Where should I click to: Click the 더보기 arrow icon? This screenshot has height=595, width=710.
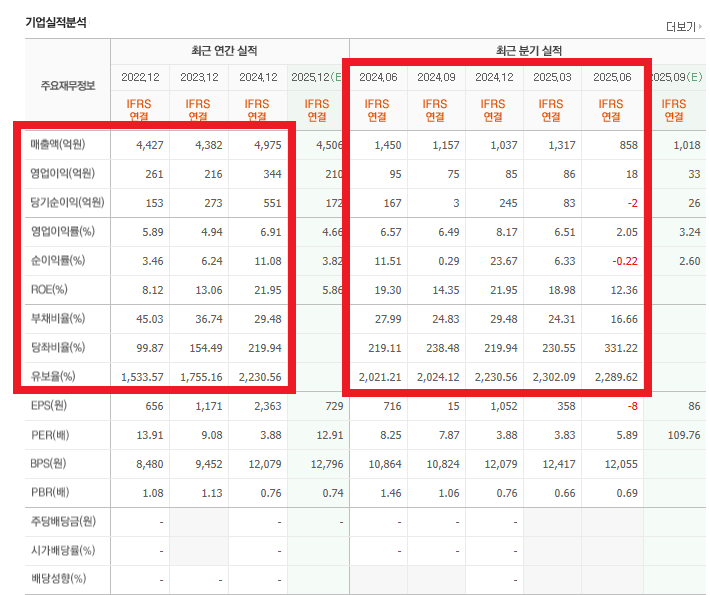(x=700, y=27)
